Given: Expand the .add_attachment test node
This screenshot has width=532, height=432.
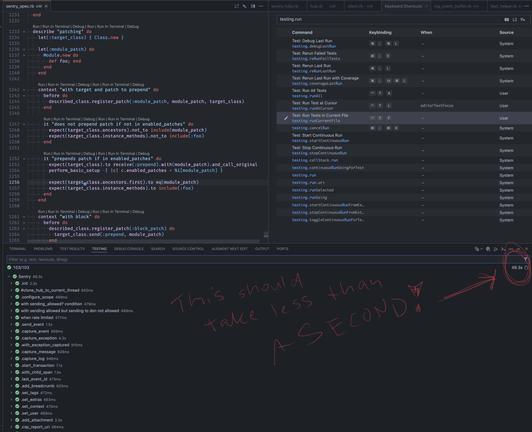Looking at the screenshot, I should pyautogui.click(x=12, y=420).
